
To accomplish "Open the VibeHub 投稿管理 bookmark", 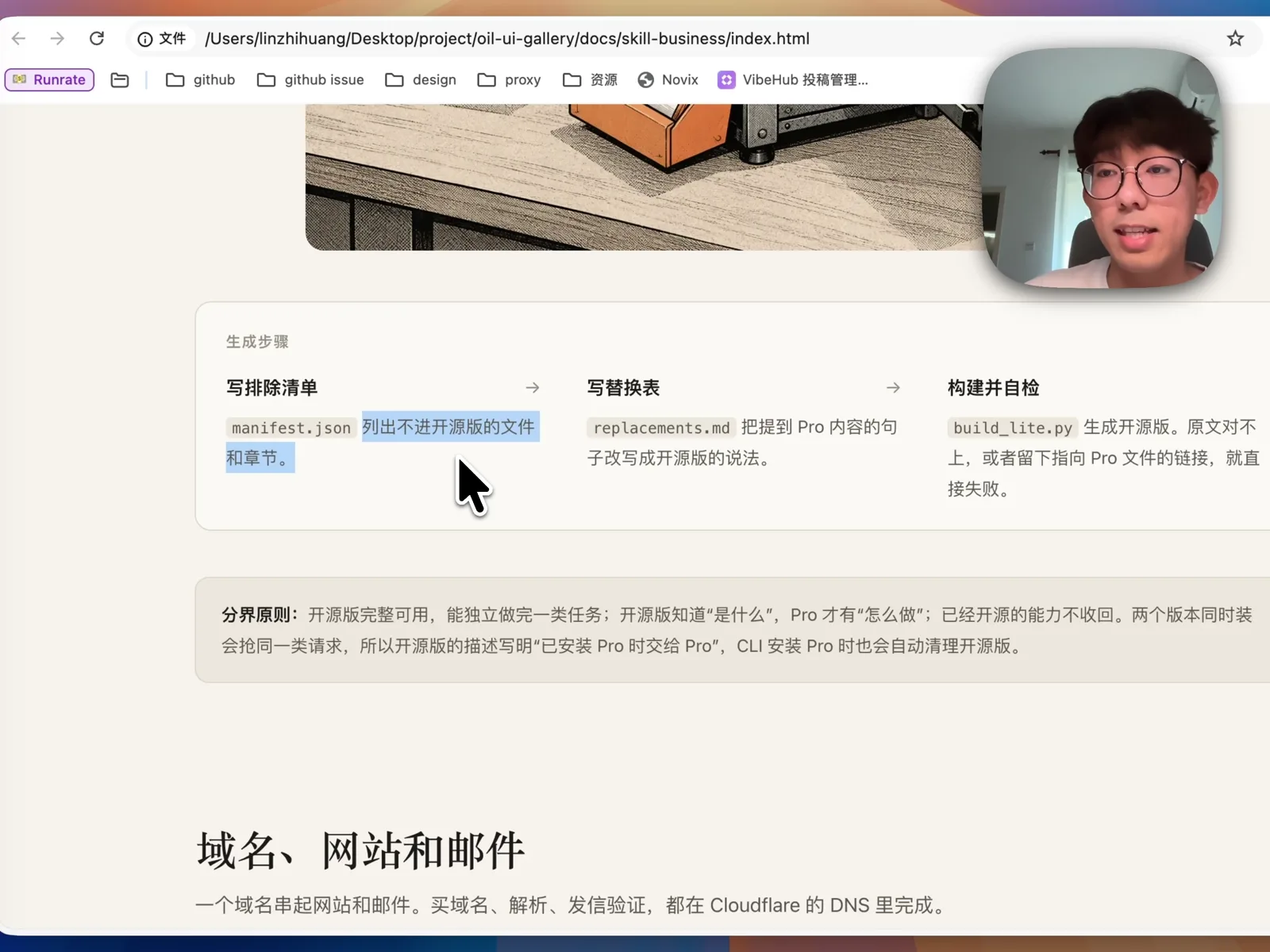I will pos(793,79).
